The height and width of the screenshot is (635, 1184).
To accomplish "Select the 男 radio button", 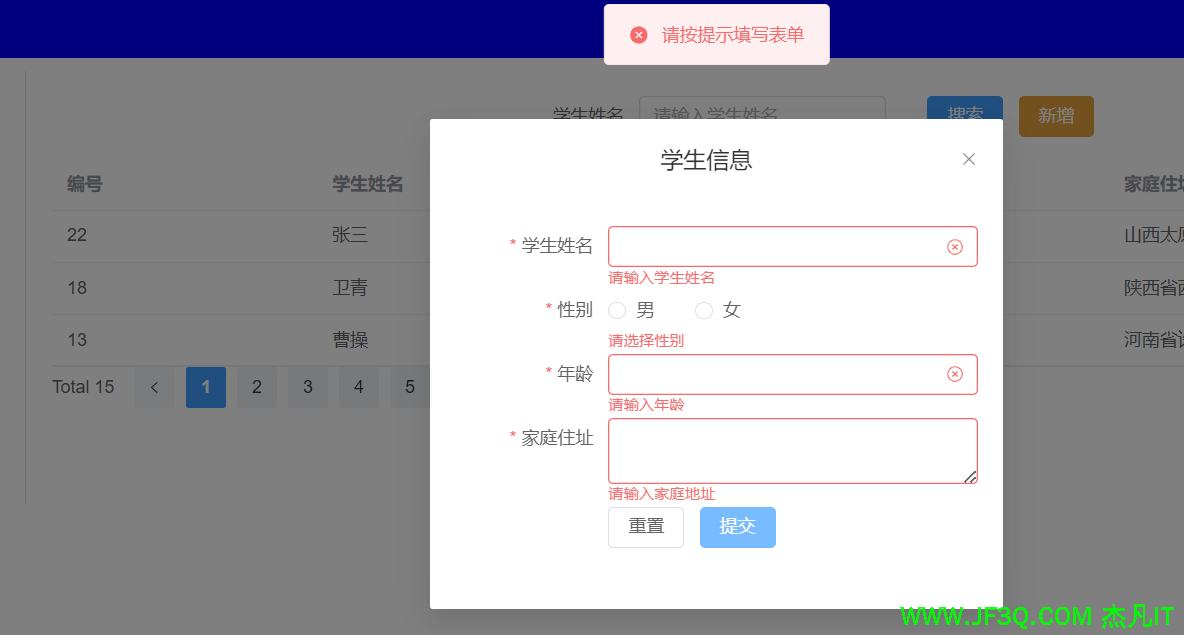I will coord(617,311).
